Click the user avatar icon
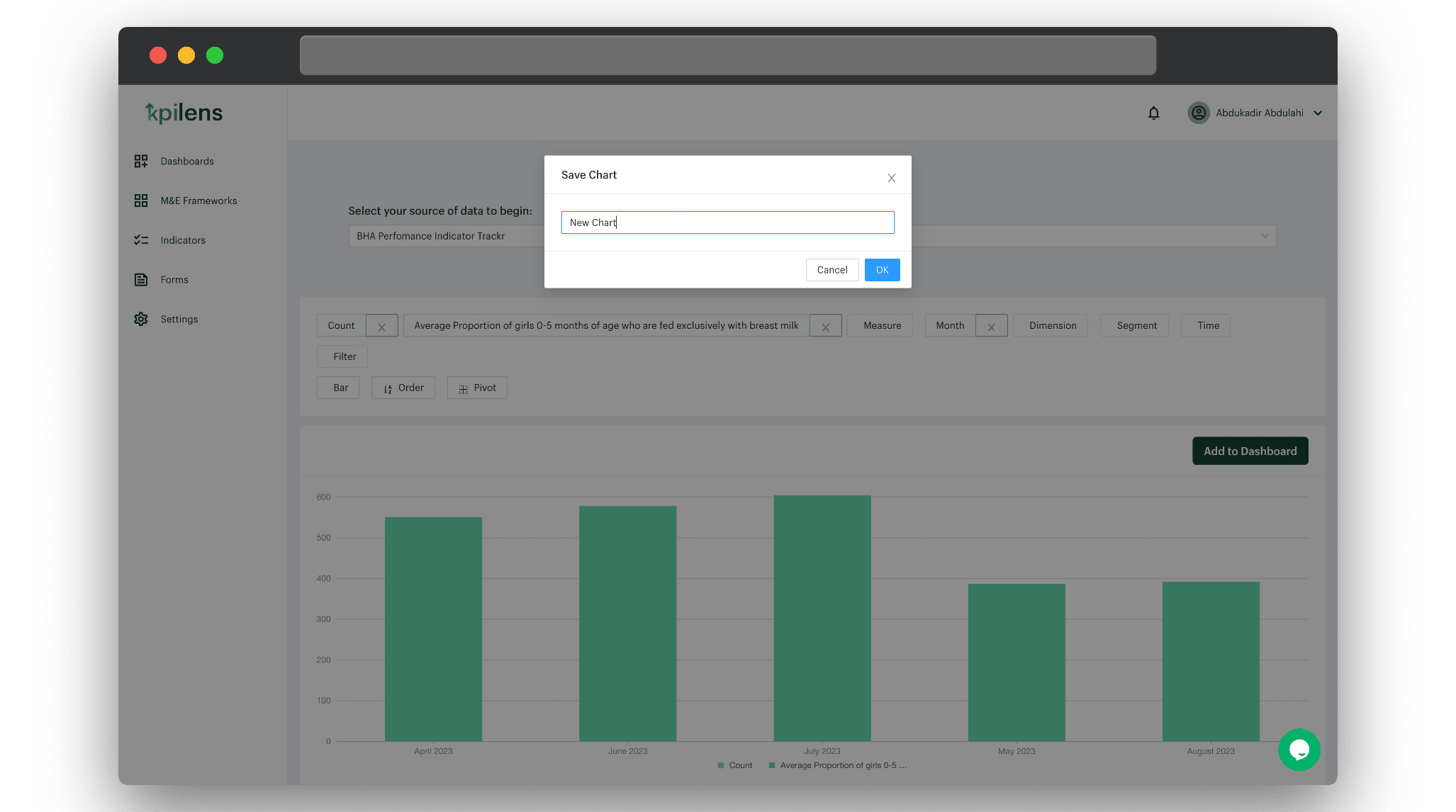This screenshot has height=812, width=1456. (1198, 113)
